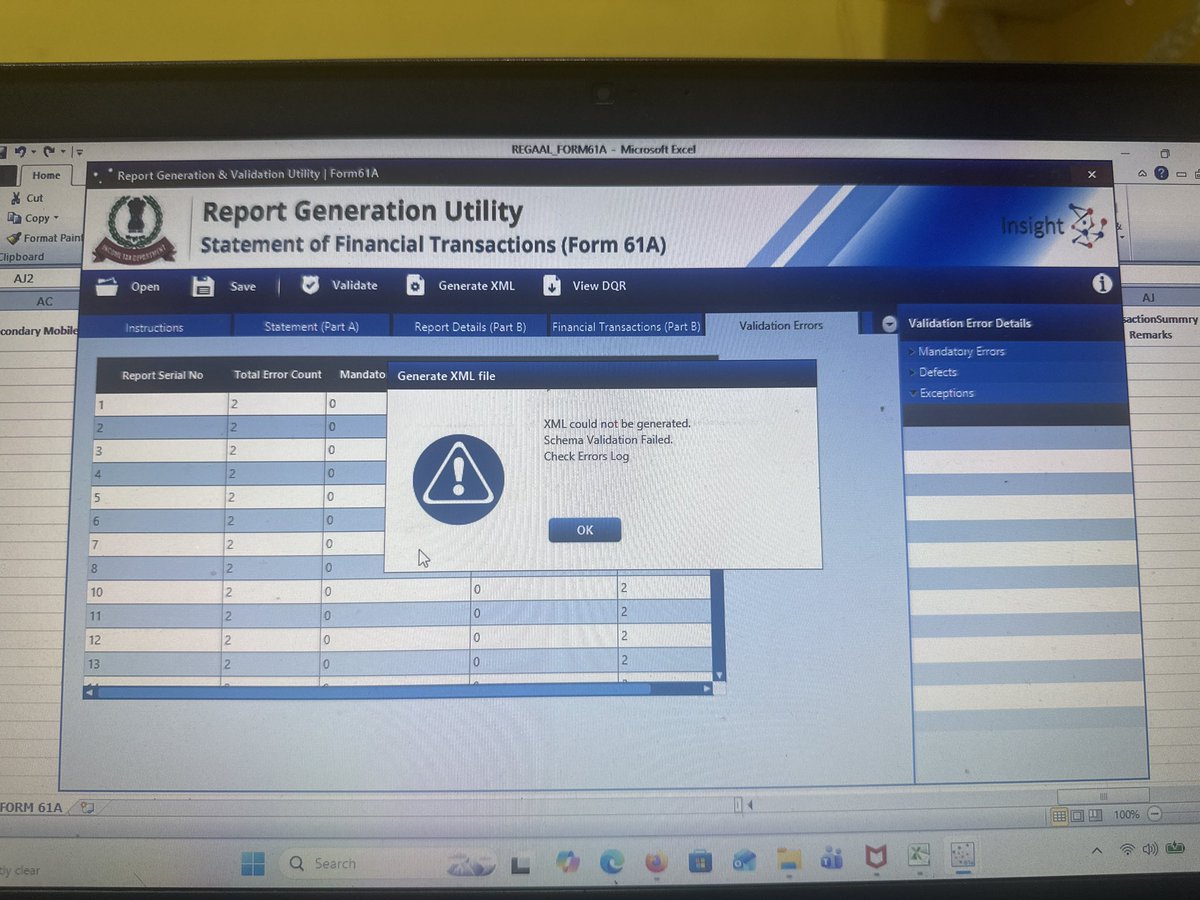Click the Home ribbon tab in Excel
This screenshot has height=900, width=1200.
(47, 175)
